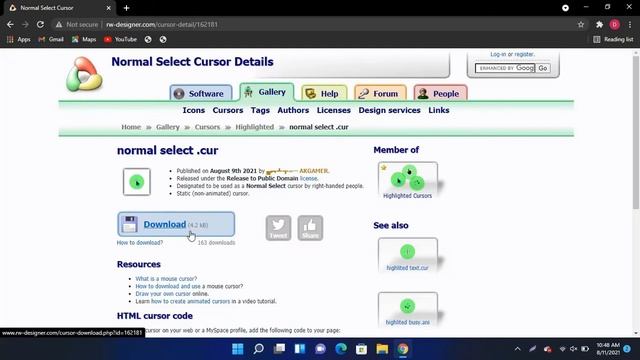The image size is (640, 360).
Task: Close the Normal Select Cursor tab
Action: tap(109, 8)
